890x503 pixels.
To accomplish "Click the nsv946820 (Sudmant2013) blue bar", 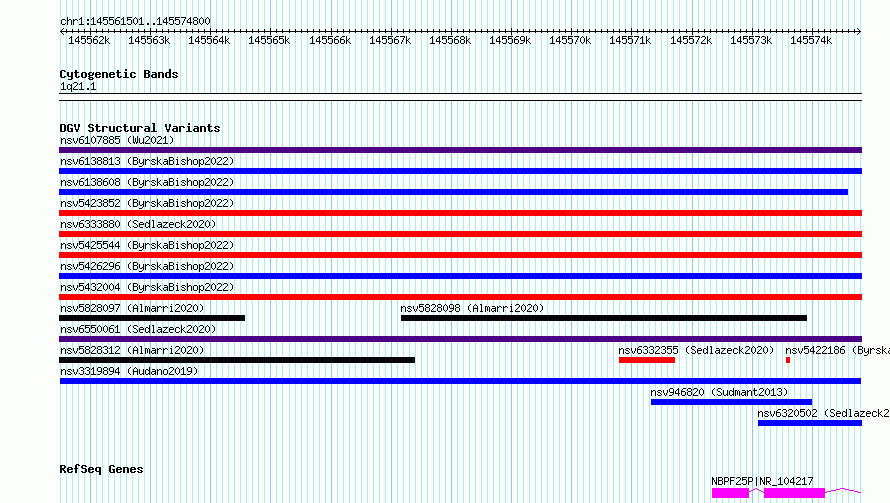I will (x=732, y=402).
